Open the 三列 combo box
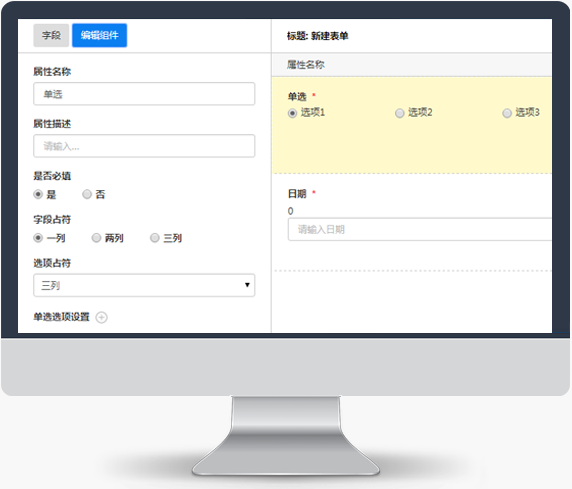572x489 pixels. [144, 285]
